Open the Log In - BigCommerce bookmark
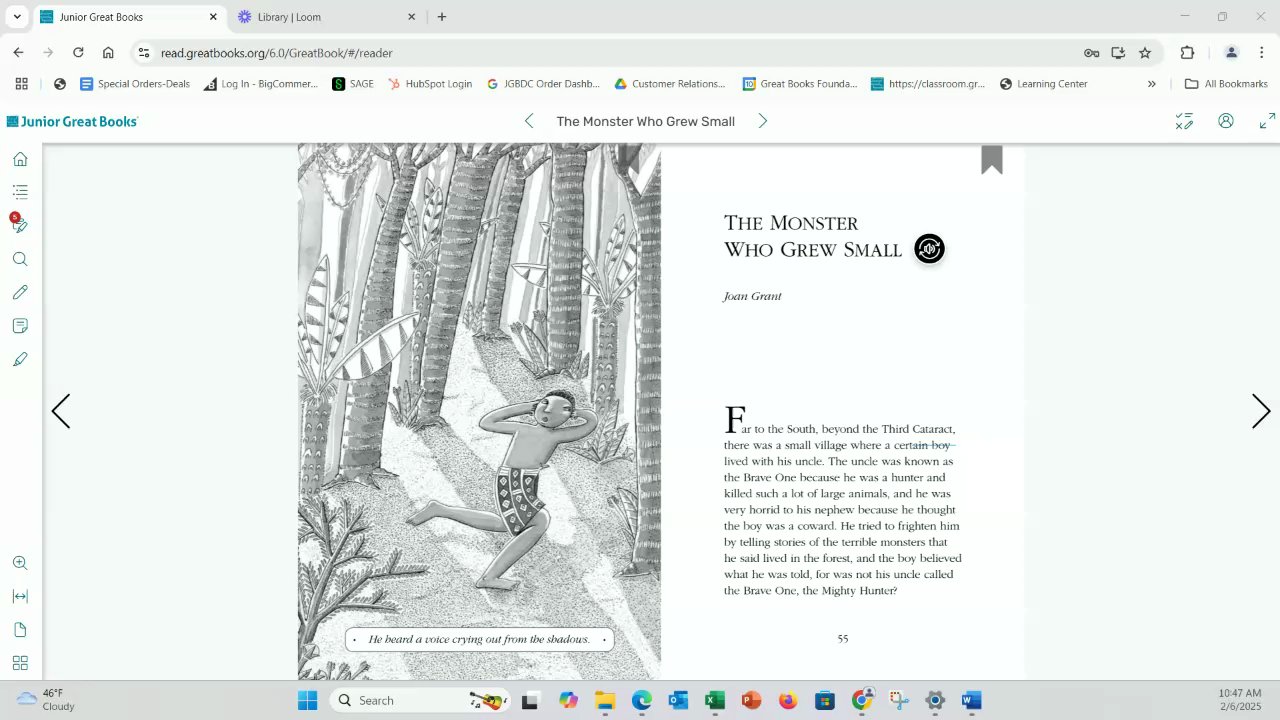Screen dimensions: 1280x720 click(260, 84)
